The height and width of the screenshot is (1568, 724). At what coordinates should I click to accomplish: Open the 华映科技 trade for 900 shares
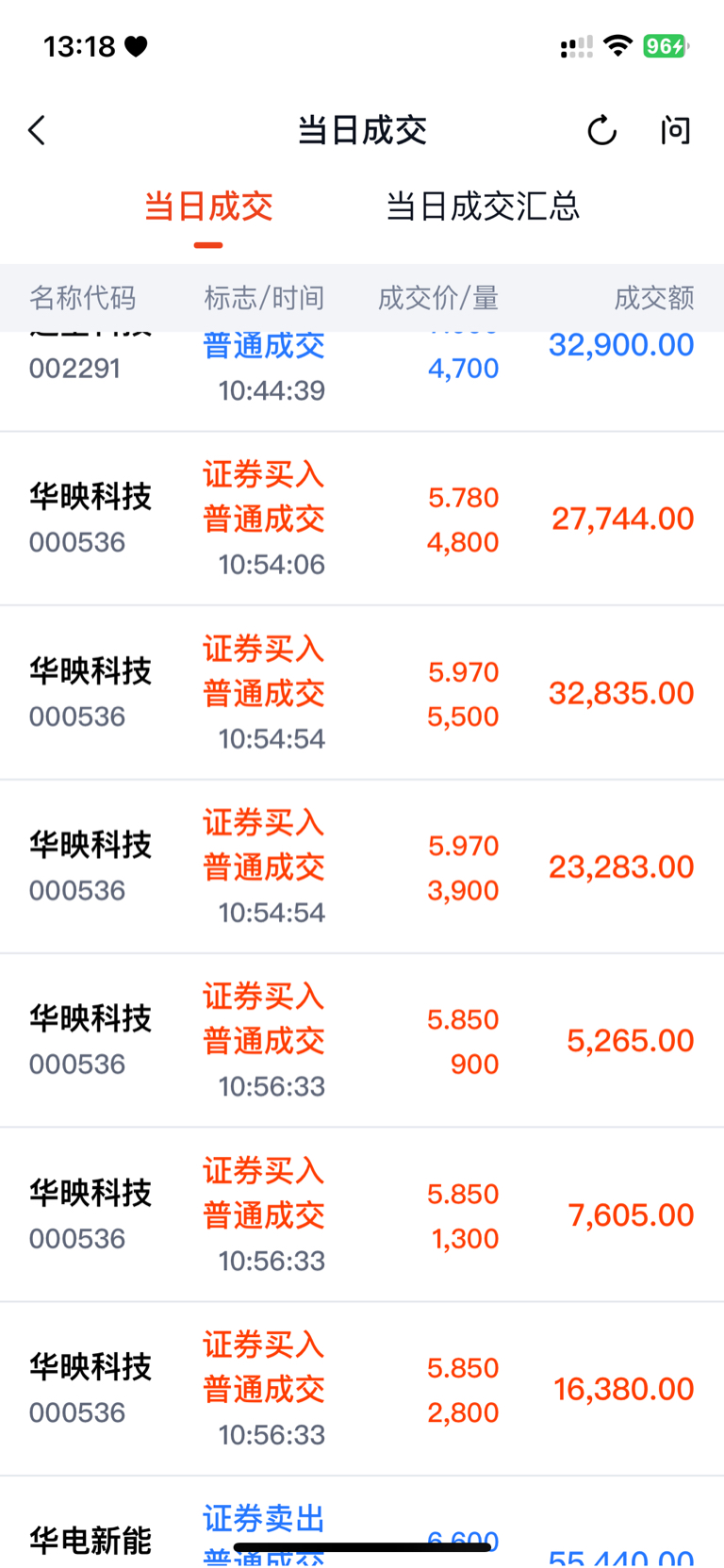click(x=362, y=1041)
